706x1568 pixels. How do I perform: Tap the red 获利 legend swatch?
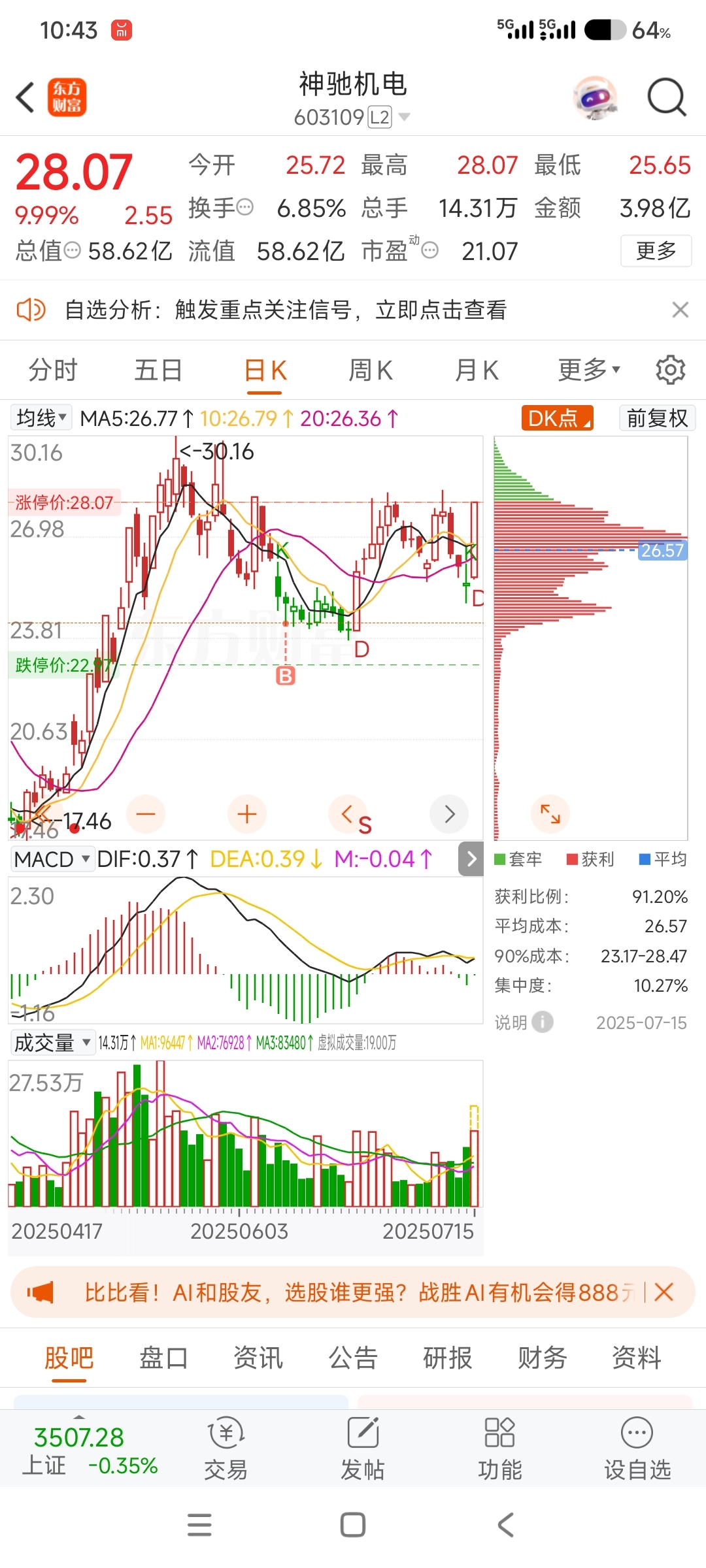pos(573,859)
